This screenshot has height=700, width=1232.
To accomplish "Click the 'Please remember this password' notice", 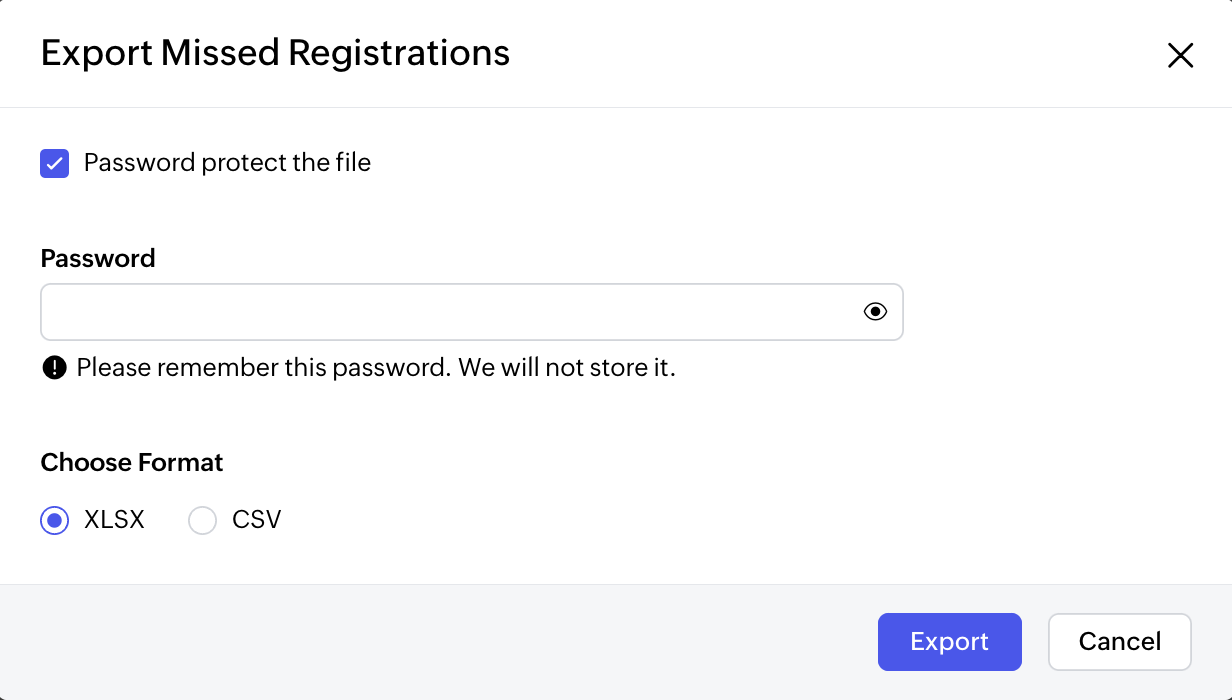I will coord(264,368).
